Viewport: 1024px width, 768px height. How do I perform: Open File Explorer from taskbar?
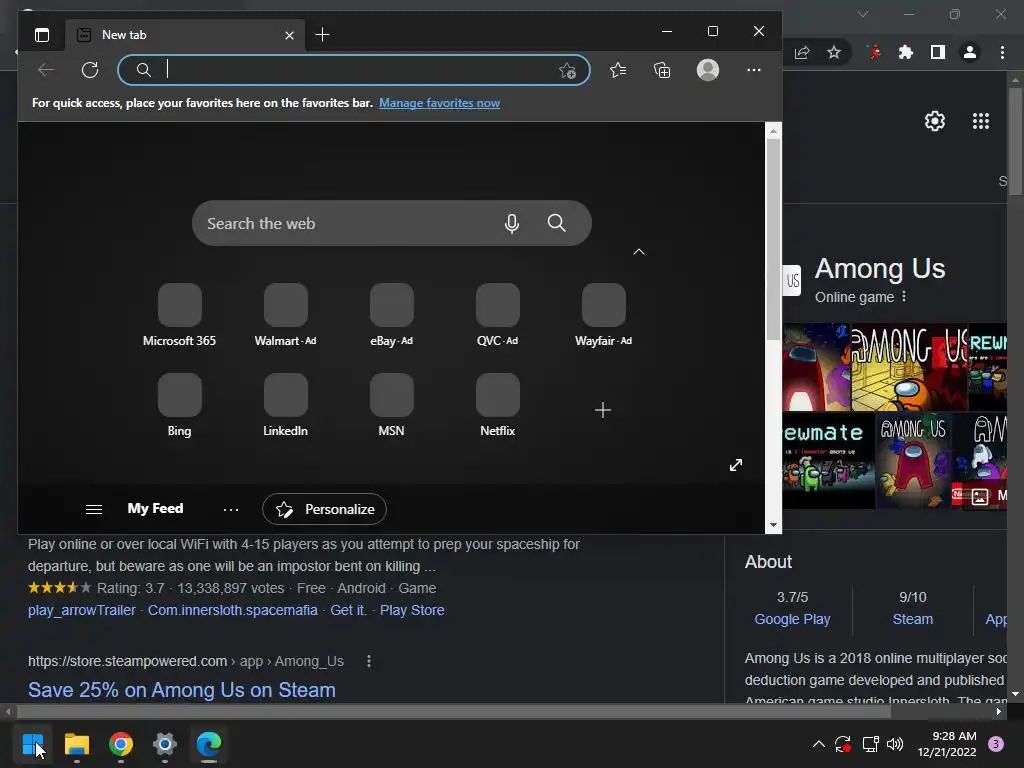pyautogui.click(x=76, y=744)
